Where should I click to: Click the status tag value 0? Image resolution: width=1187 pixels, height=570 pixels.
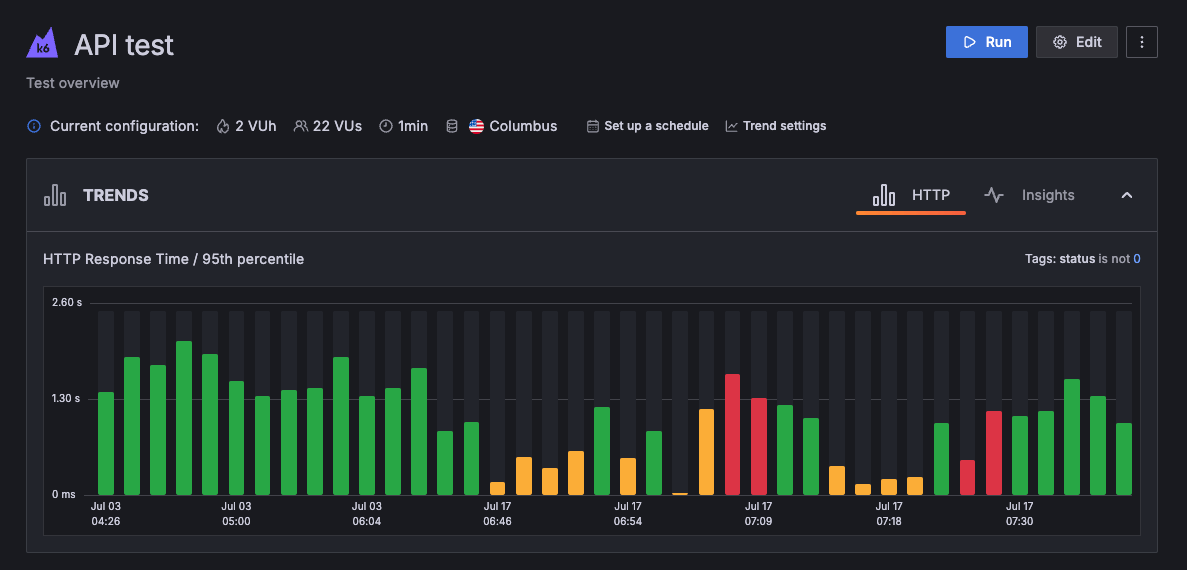click(1137, 259)
